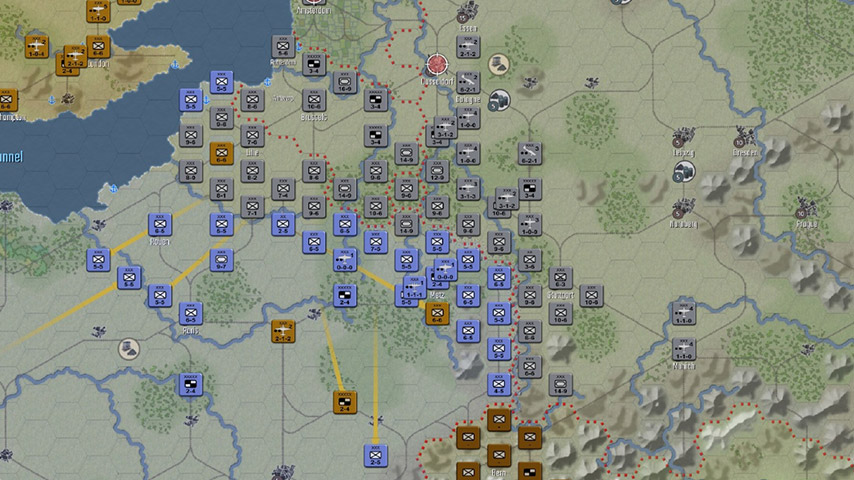Select grey 3-6 infantry counter
854x480 pixels.
[x=530, y=260]
